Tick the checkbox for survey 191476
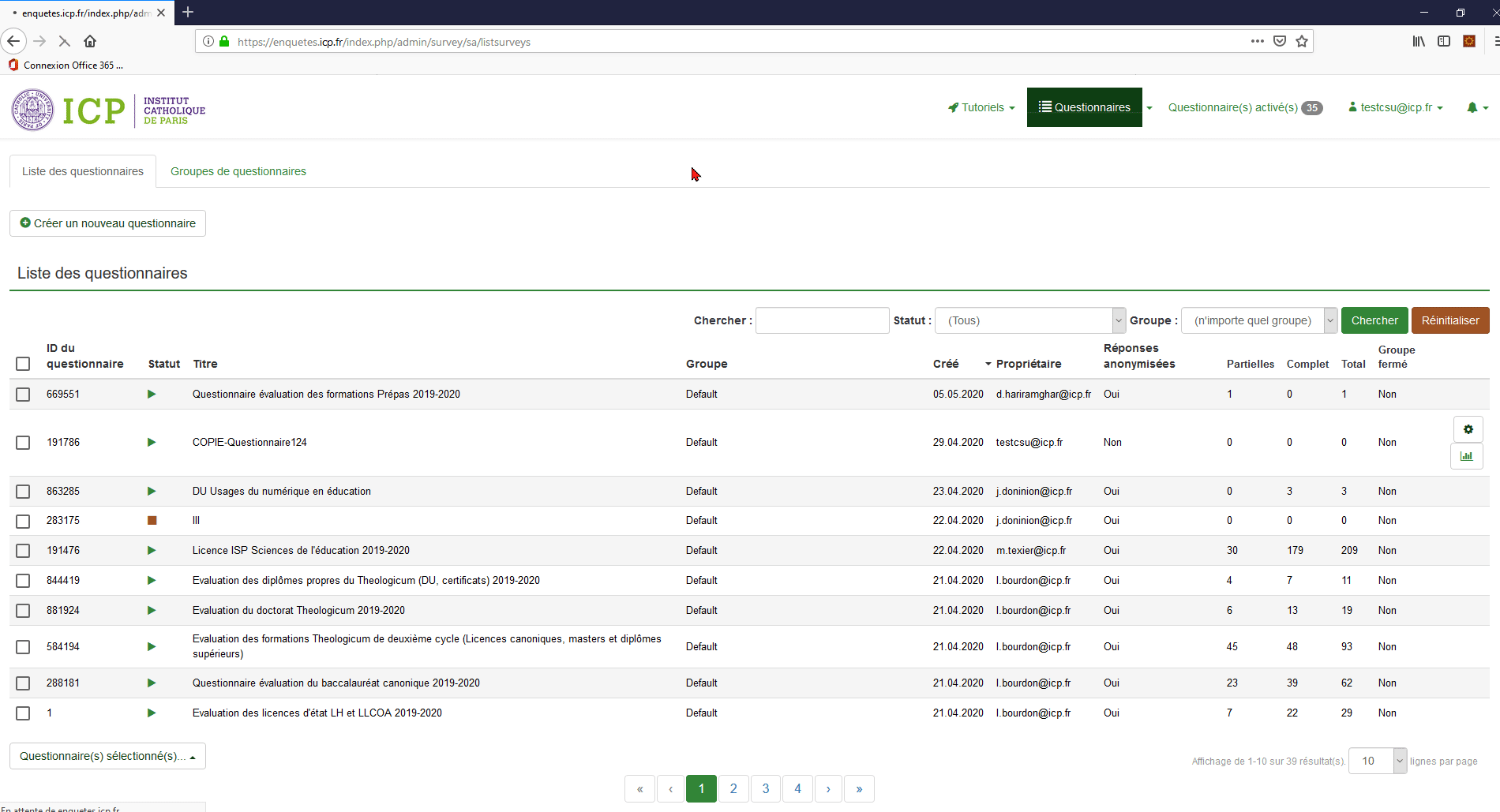 [x=23, y=551]
